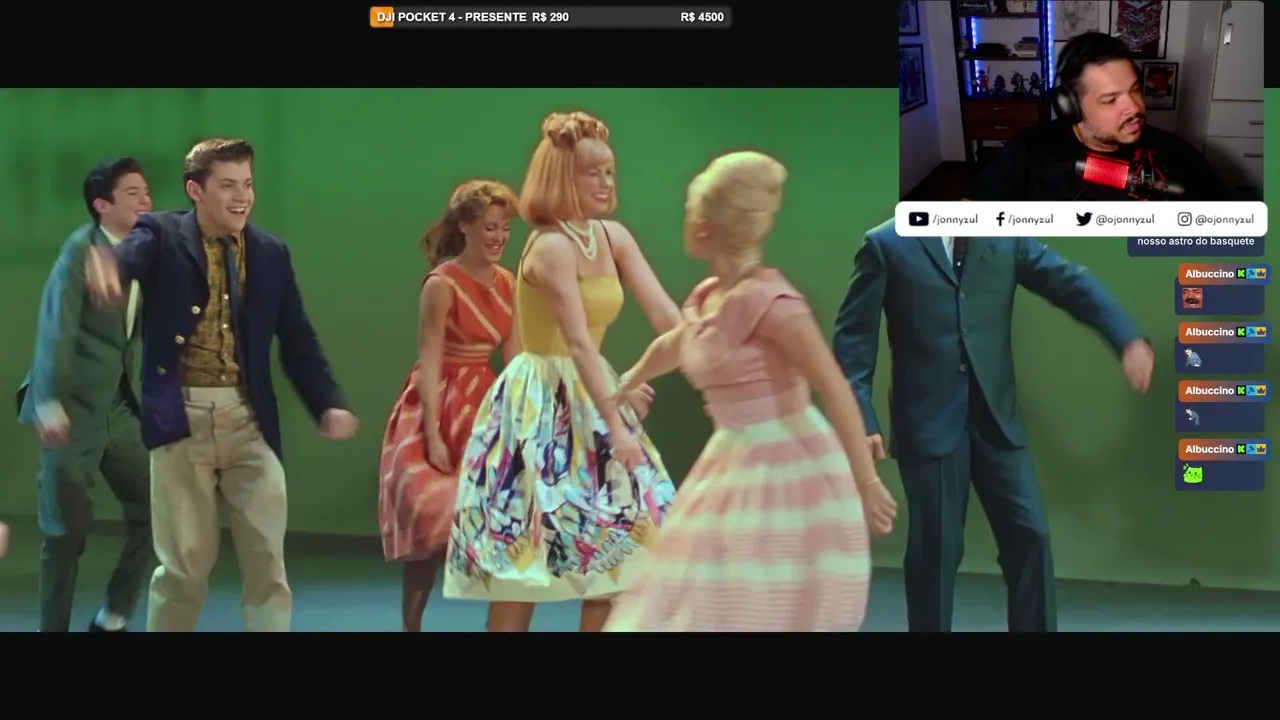
Task: Click the laughing man face emote in chat
Action: (x=1192, y=297)
